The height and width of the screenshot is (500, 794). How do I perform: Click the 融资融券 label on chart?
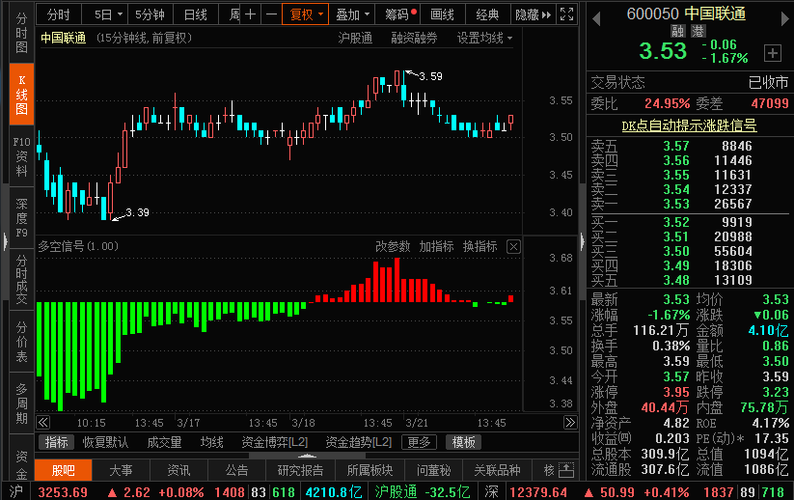(x=414, y=38)
